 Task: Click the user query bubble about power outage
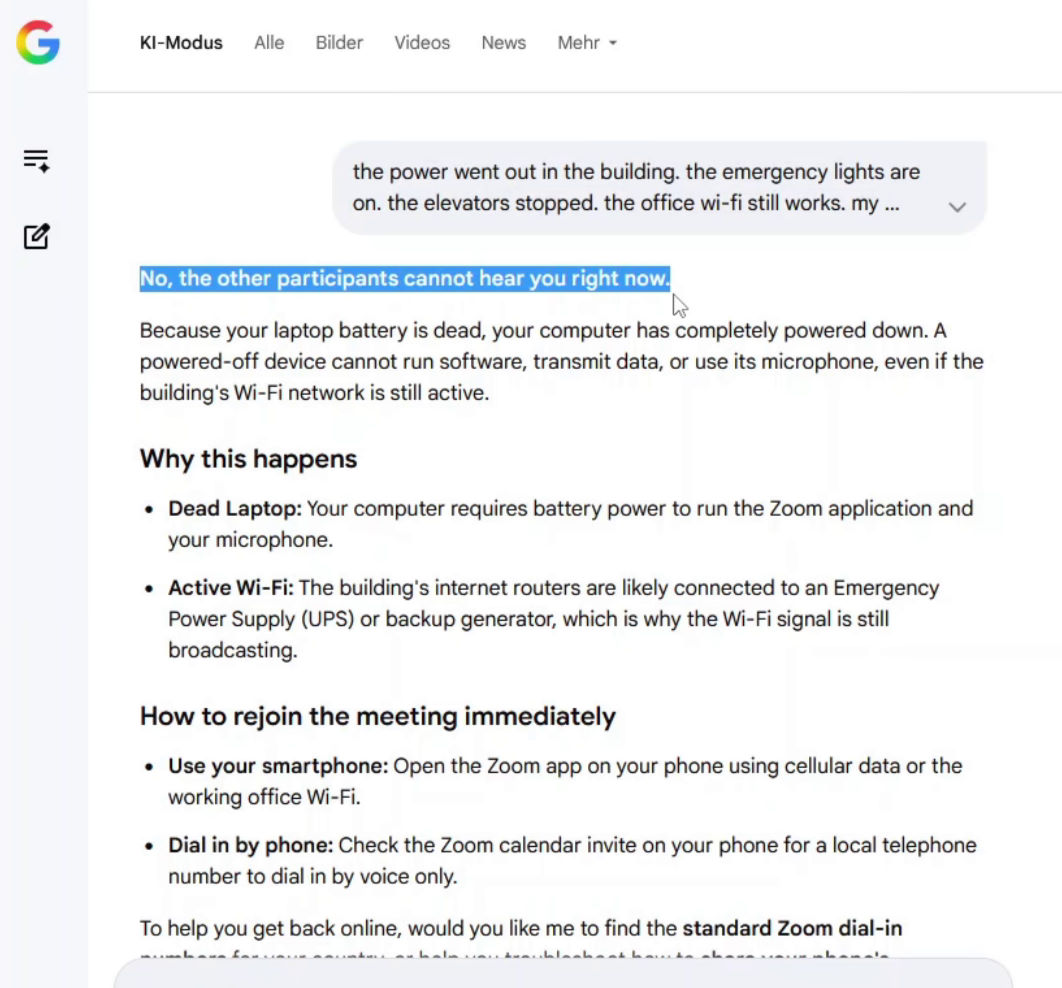tap(659, 188)
